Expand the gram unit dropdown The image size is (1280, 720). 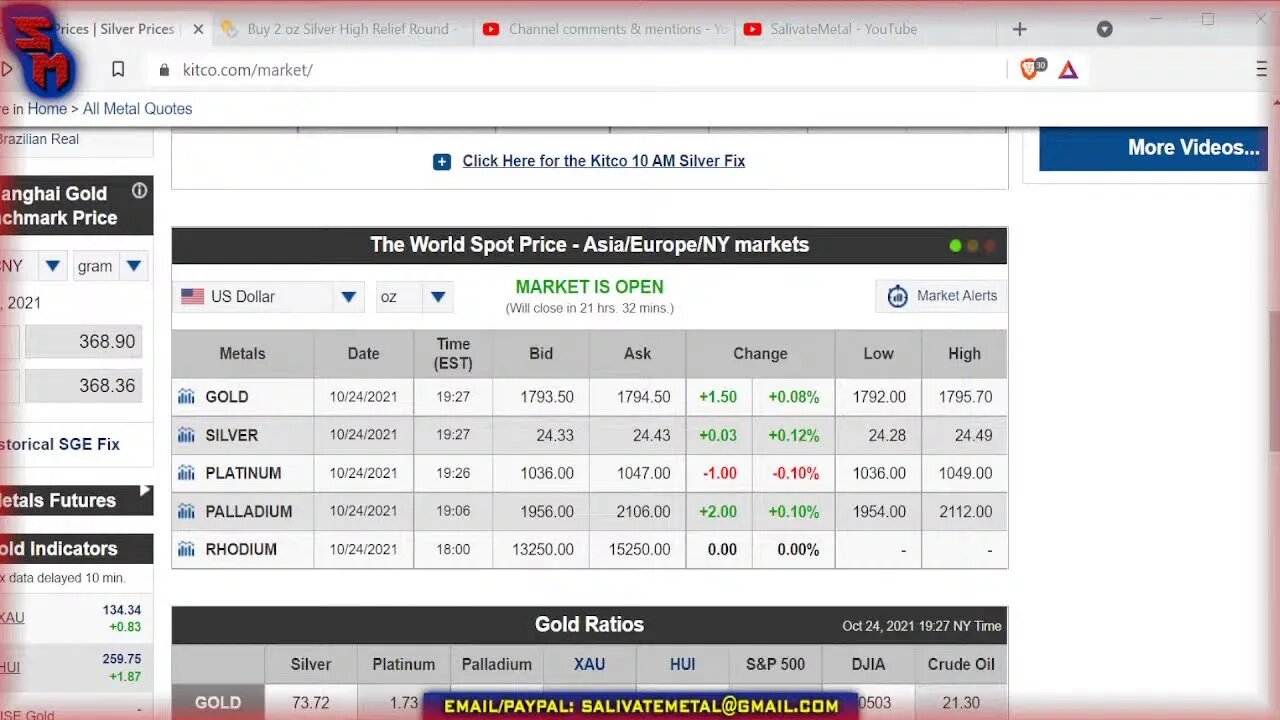pos(133,266)
